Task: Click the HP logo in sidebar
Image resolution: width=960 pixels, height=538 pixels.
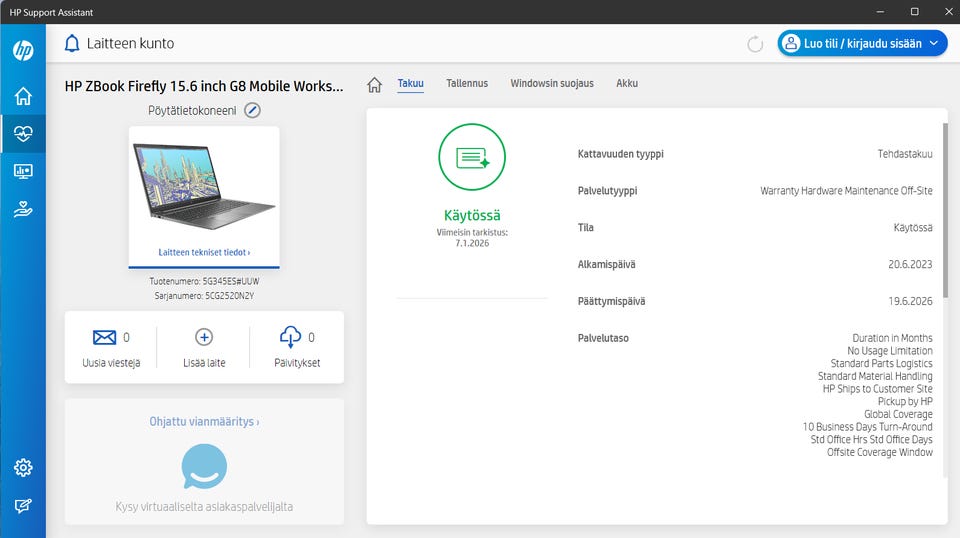Action: [x=23, y=51]
